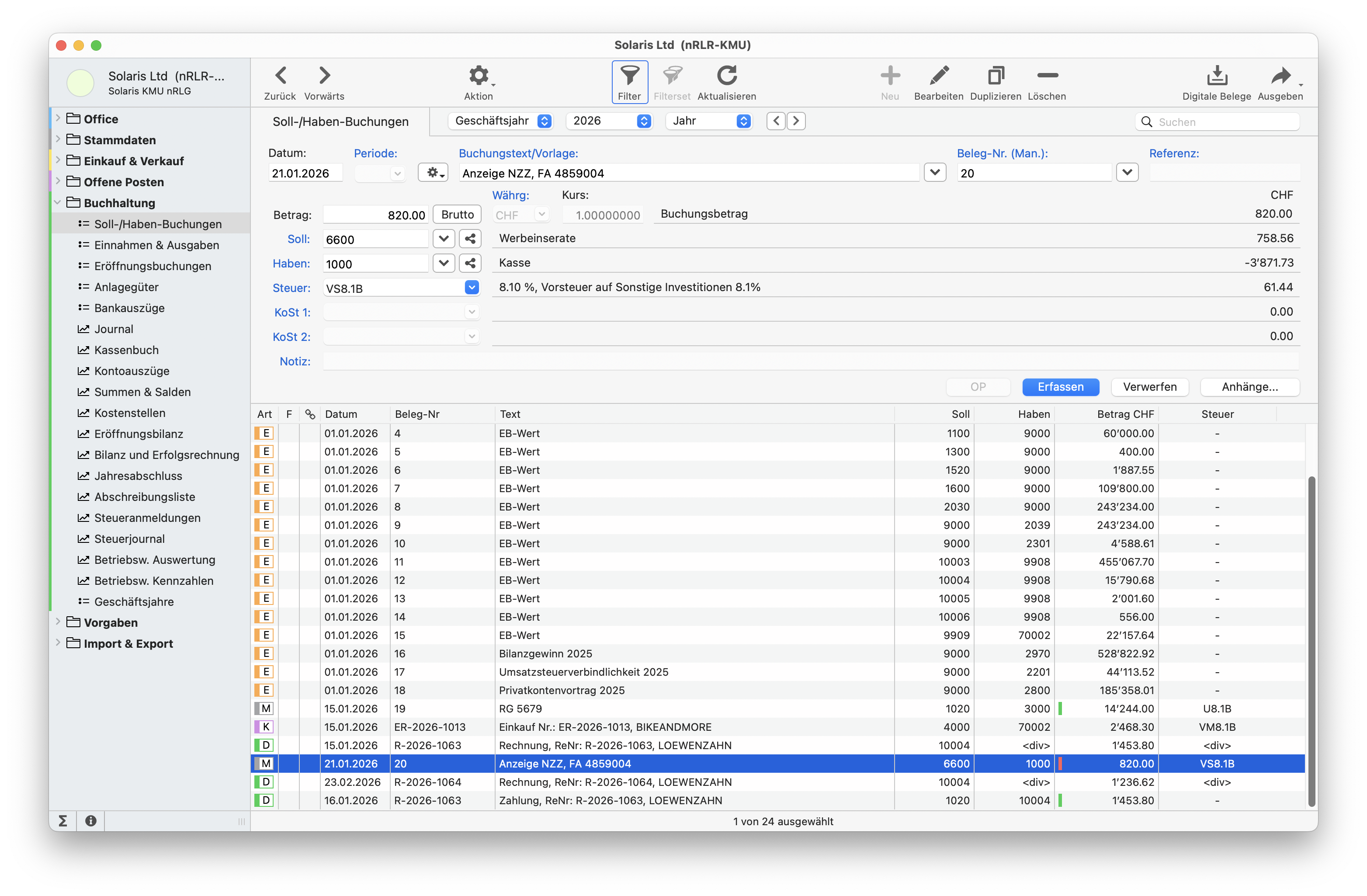Open the Geschäftsjahr period selector

[501, 121]
